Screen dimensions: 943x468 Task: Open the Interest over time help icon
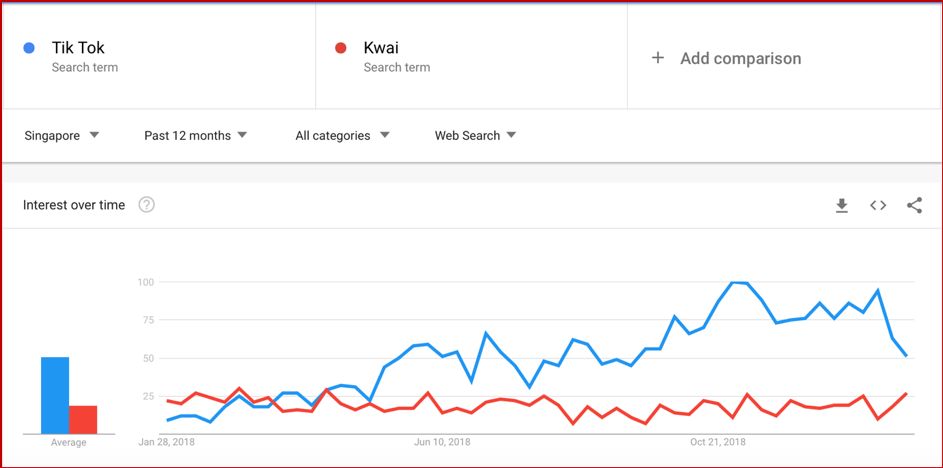[x=146, y=205]
